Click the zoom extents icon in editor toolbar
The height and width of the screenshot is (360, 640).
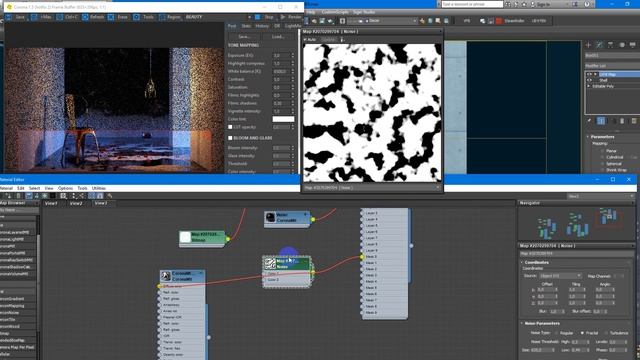click(63, 196)
